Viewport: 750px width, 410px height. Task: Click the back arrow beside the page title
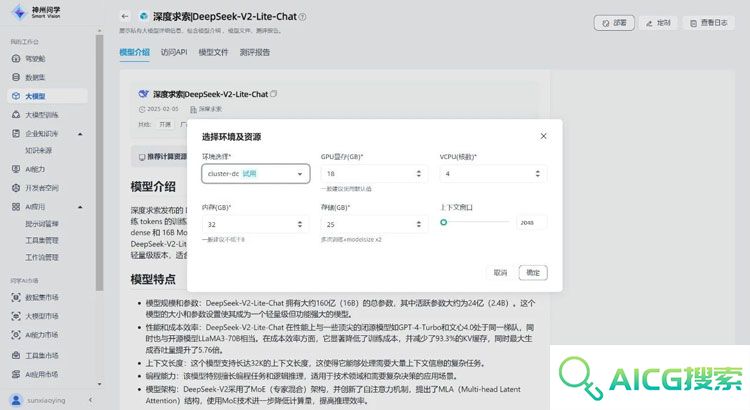coord(125,16)
